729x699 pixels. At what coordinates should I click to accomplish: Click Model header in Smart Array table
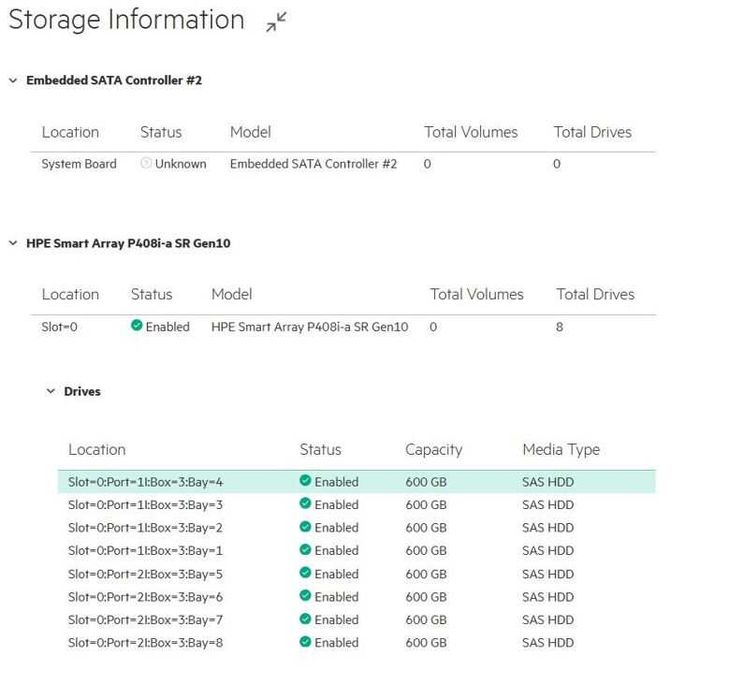232,294
